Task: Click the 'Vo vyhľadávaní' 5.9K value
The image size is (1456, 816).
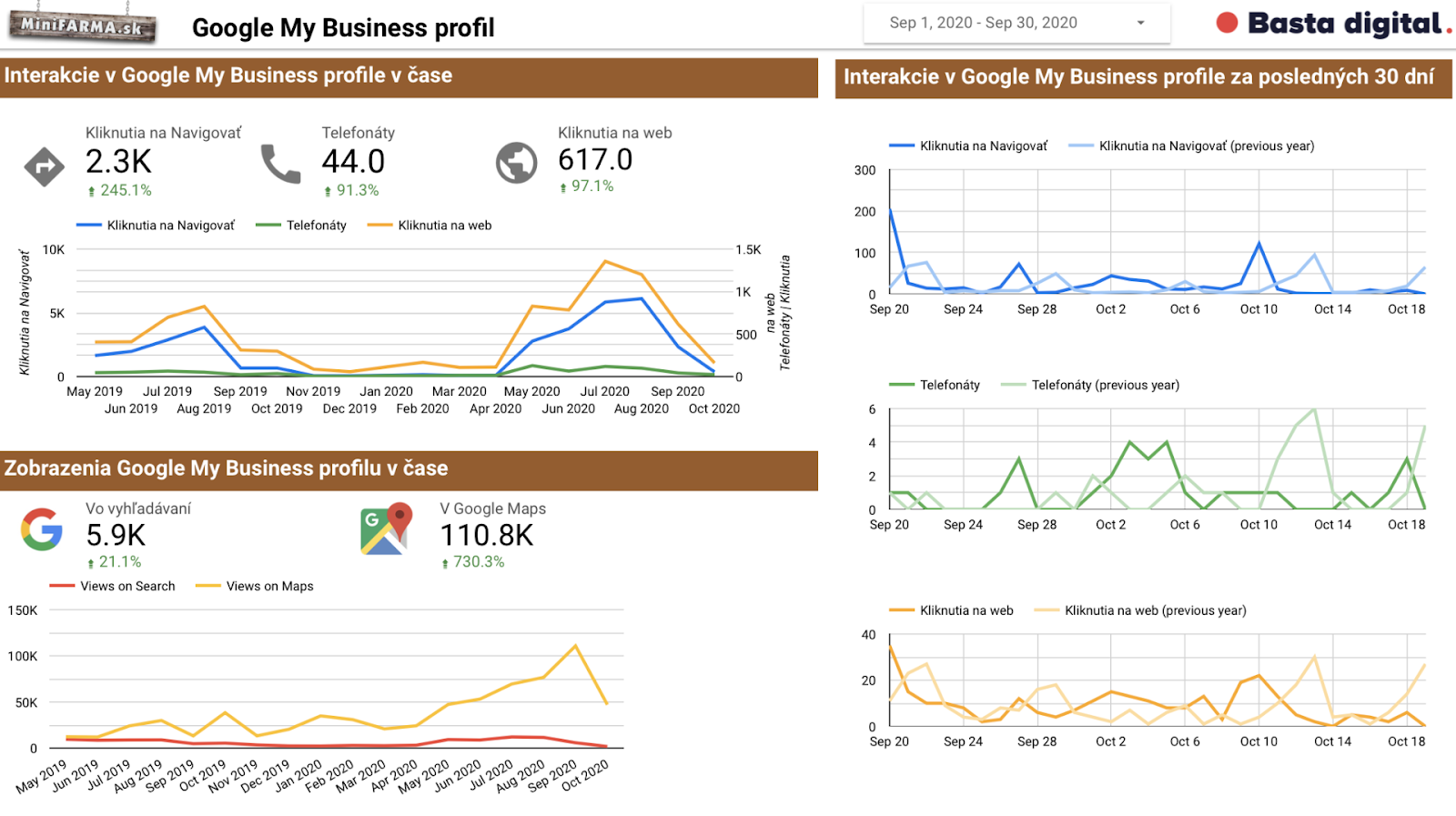Action: coord(116,535)
